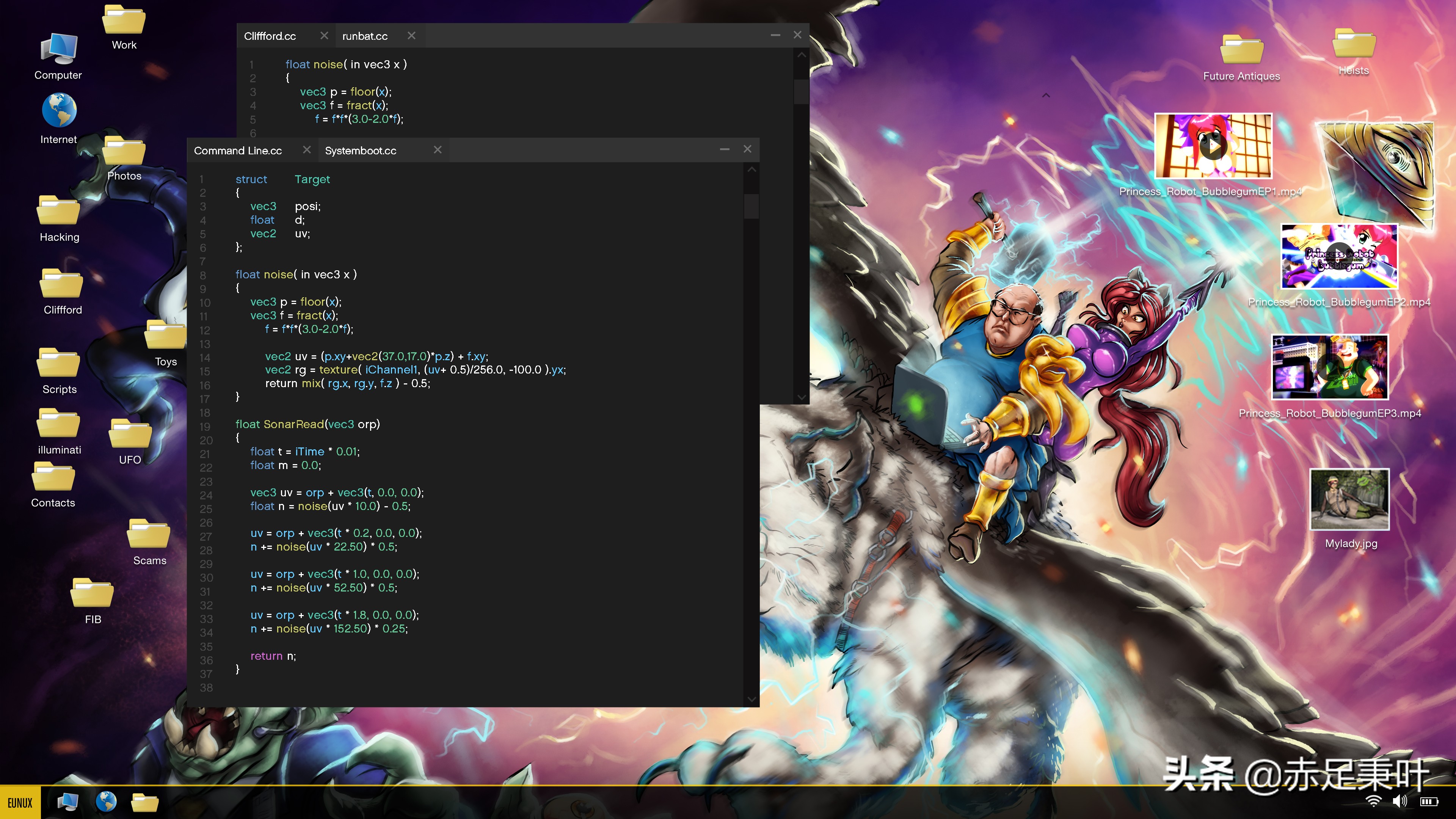Open the illuminati folder icon
The height and width of the screenshot is (819, 1456).
pos(58,424)
